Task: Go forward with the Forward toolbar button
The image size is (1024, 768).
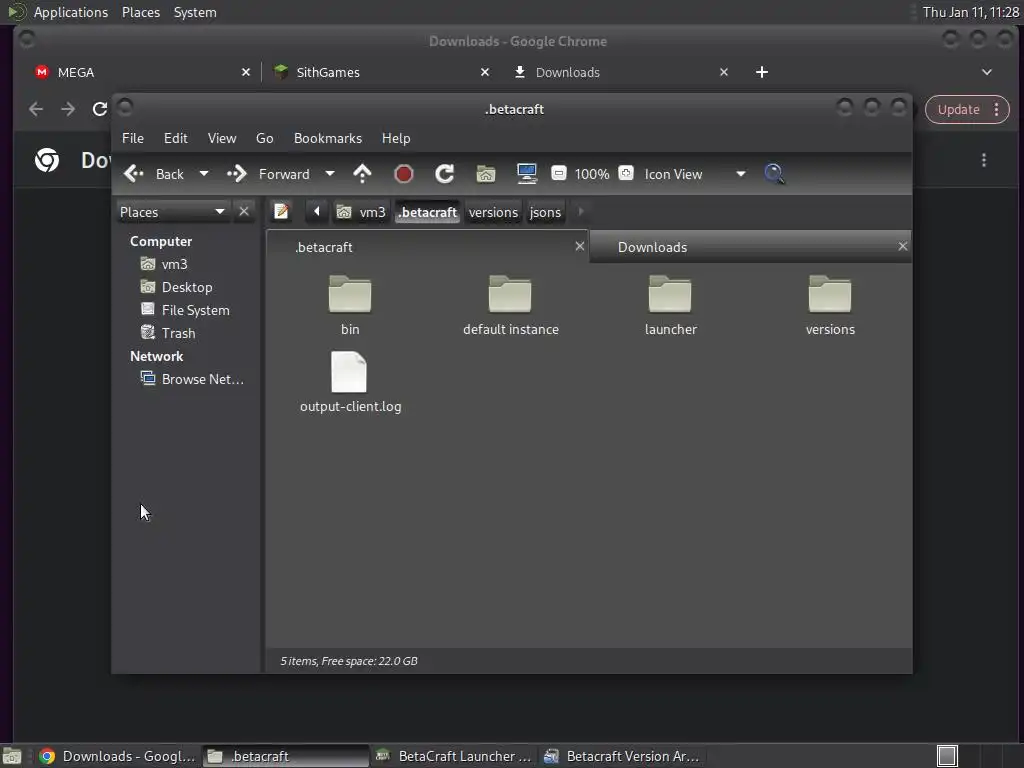Action: coord(268,174)
